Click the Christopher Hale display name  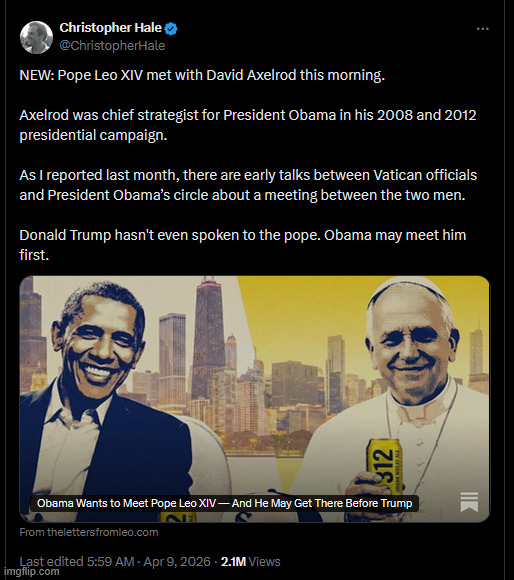[111, 28]
